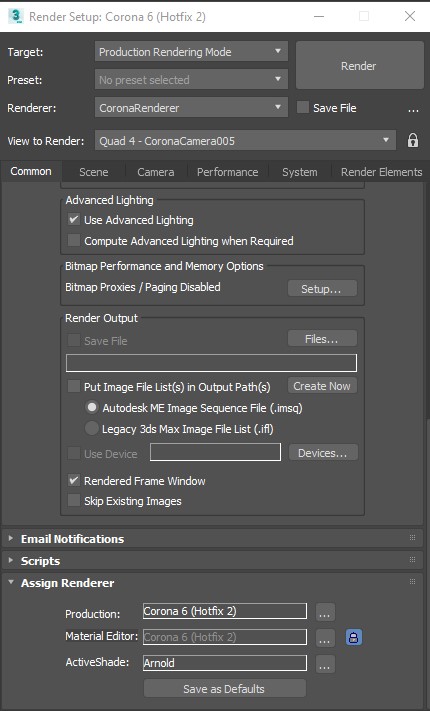Image resolution: width=430 pixels, height=711 pixels.
Task: Open Save File options ellipsis beside Render button
Action: tap(413, 109)
